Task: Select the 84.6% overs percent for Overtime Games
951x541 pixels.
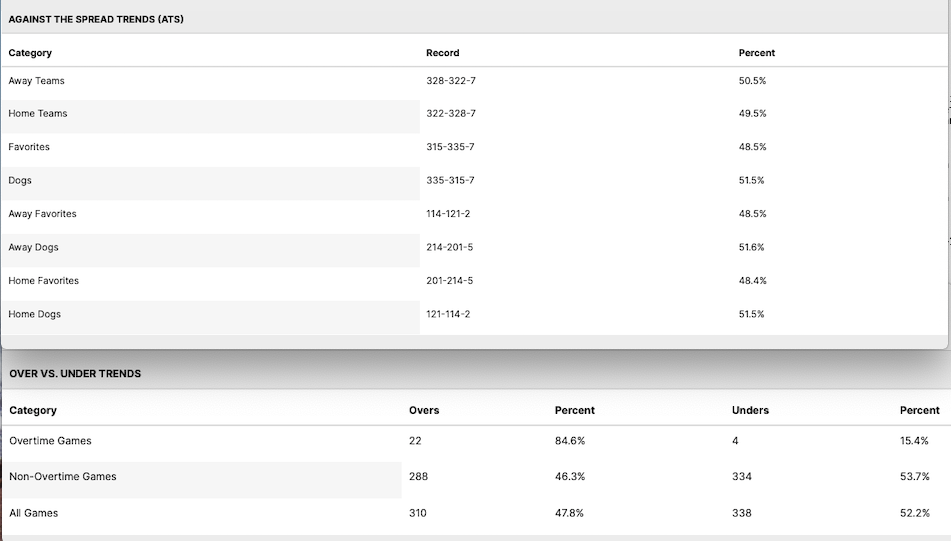Action: pos(569,441)
